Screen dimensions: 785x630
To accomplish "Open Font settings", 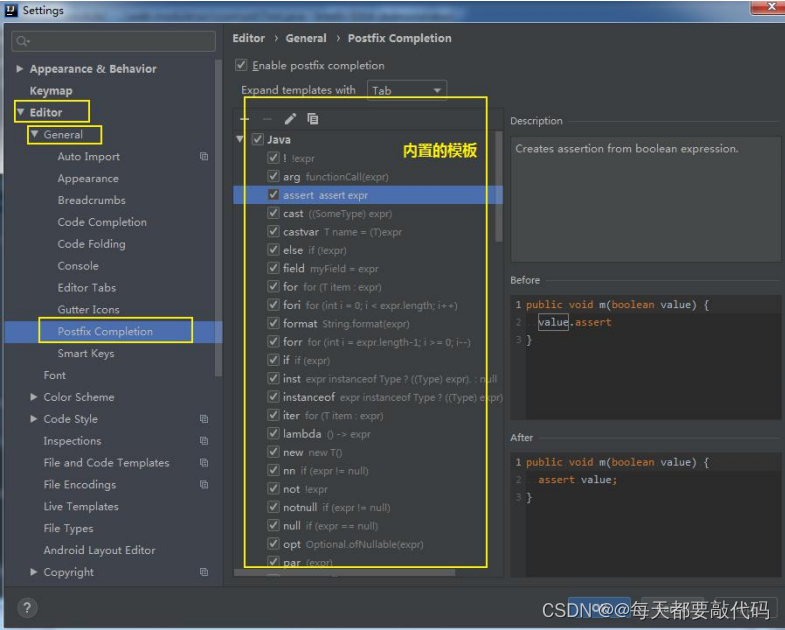I will point(55,375).
